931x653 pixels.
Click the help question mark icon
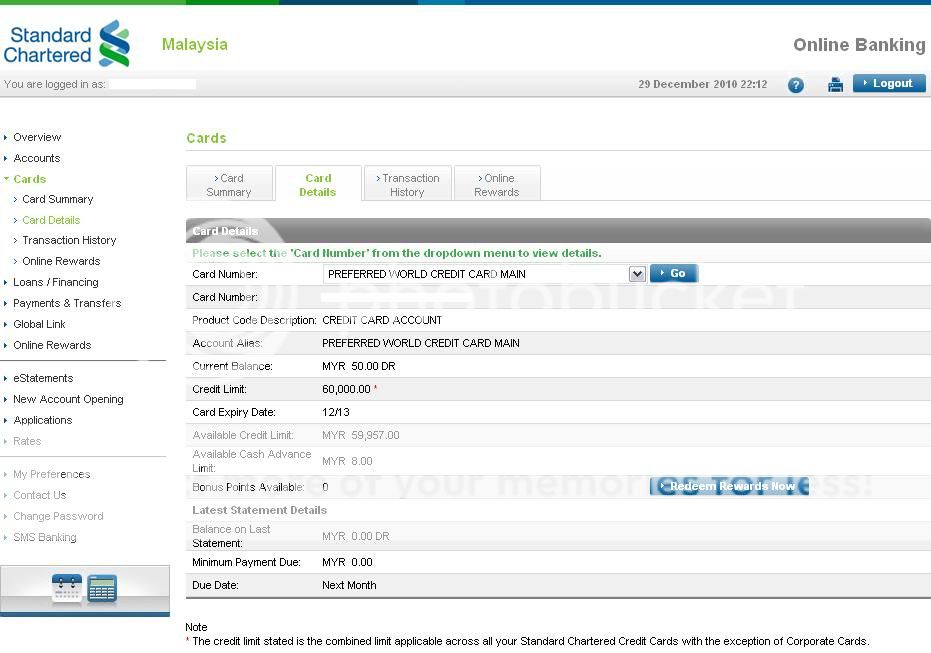[796, 85]
